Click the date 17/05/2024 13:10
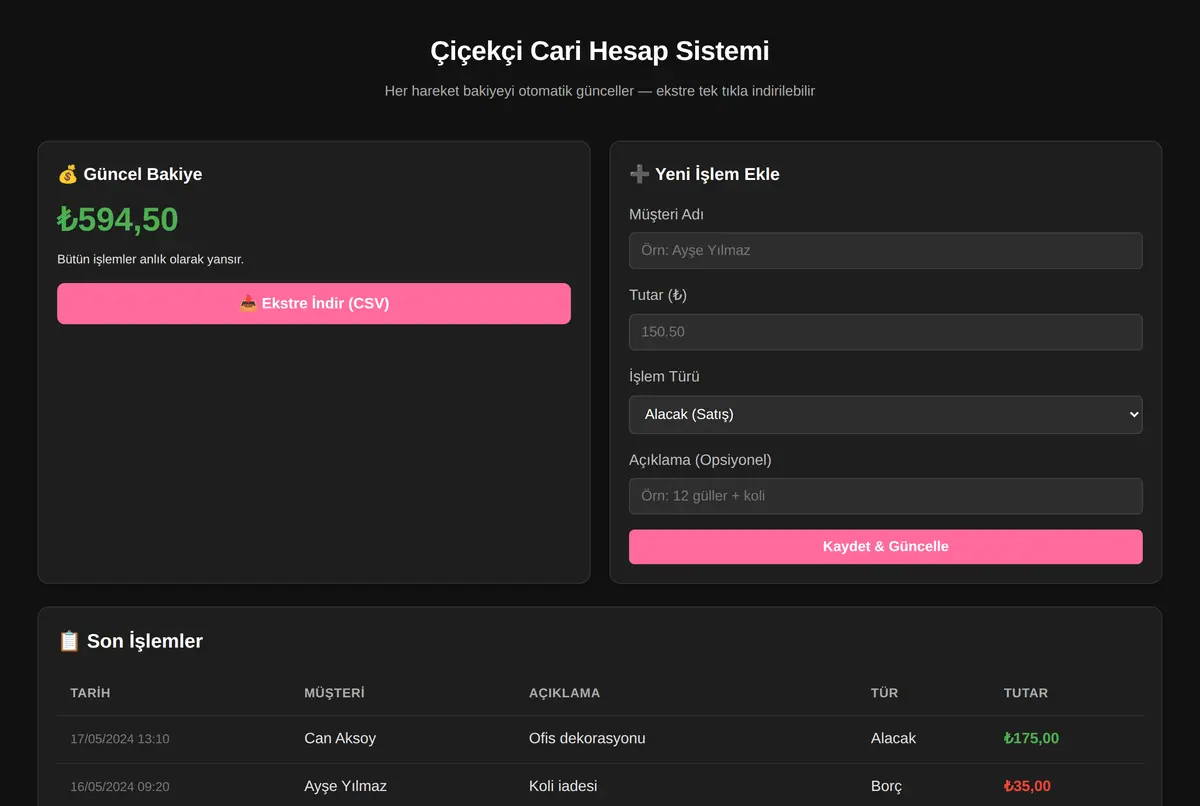 [x=120, y=739]
